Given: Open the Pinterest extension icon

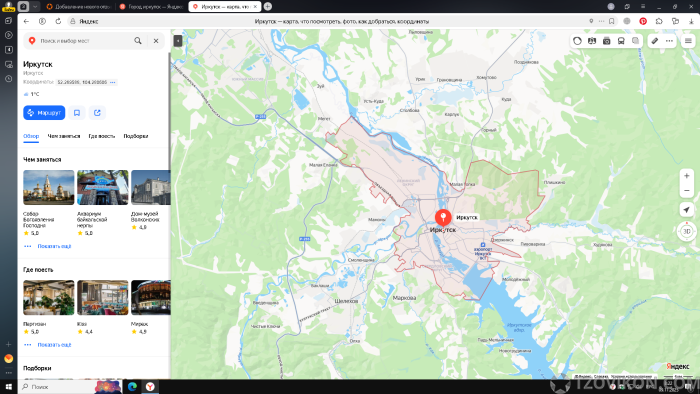Looking at the screenshot, I should (x=643, y=21).
